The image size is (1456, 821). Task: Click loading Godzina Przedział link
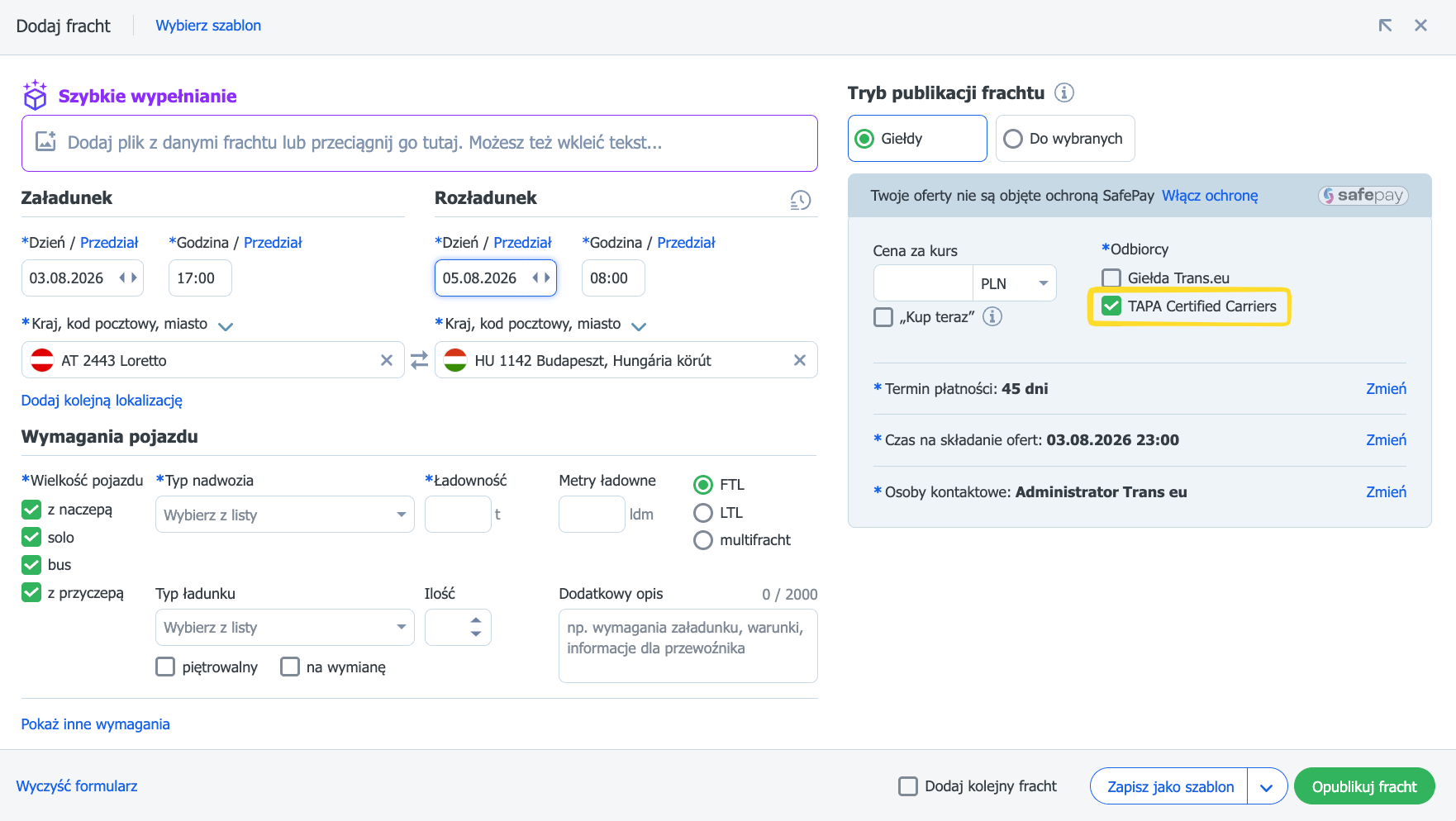pyautogui.click(x=273, y=243)
